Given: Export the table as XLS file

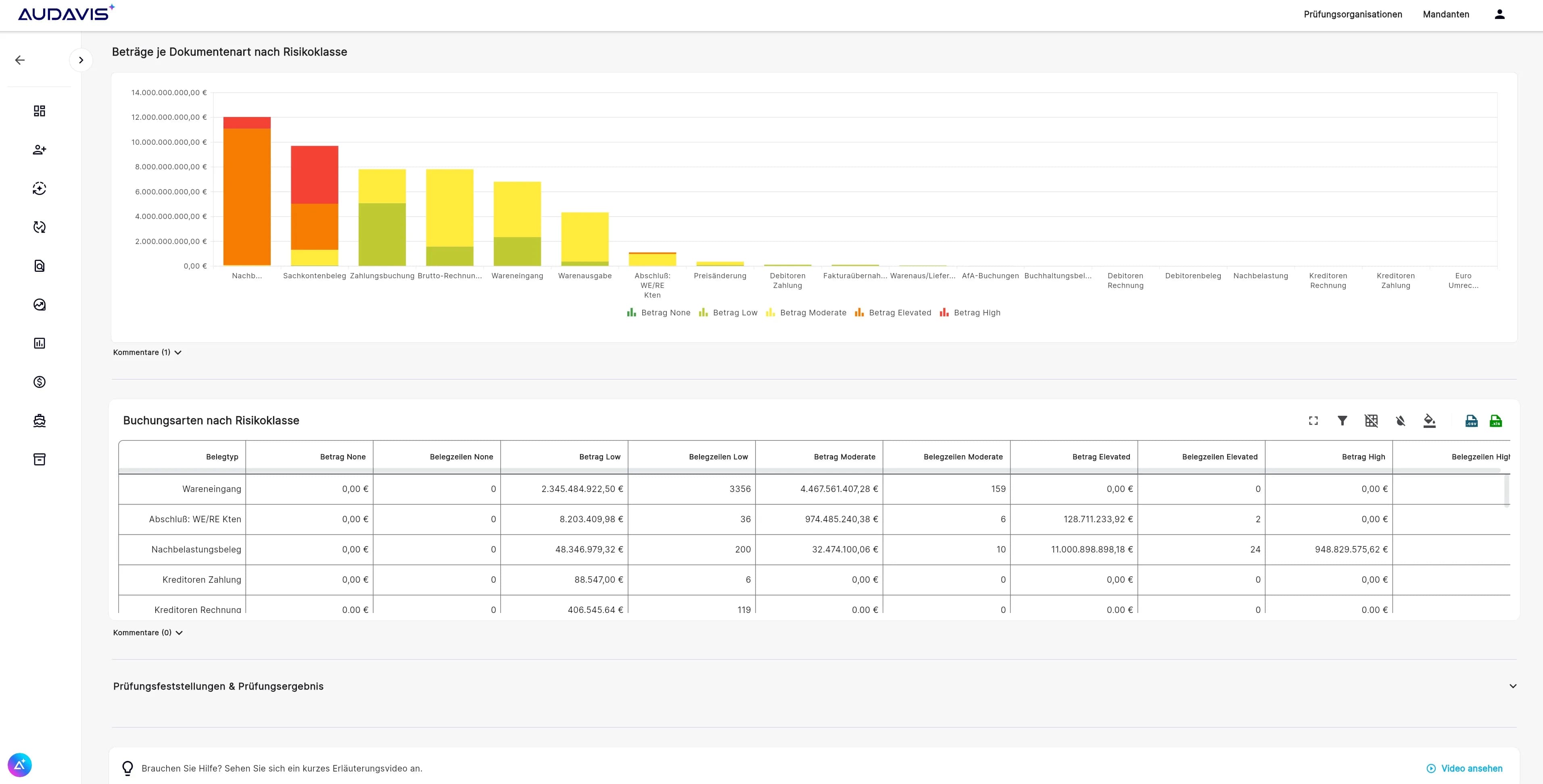Looking at the screenshot, I should (x=1496, y=421).
